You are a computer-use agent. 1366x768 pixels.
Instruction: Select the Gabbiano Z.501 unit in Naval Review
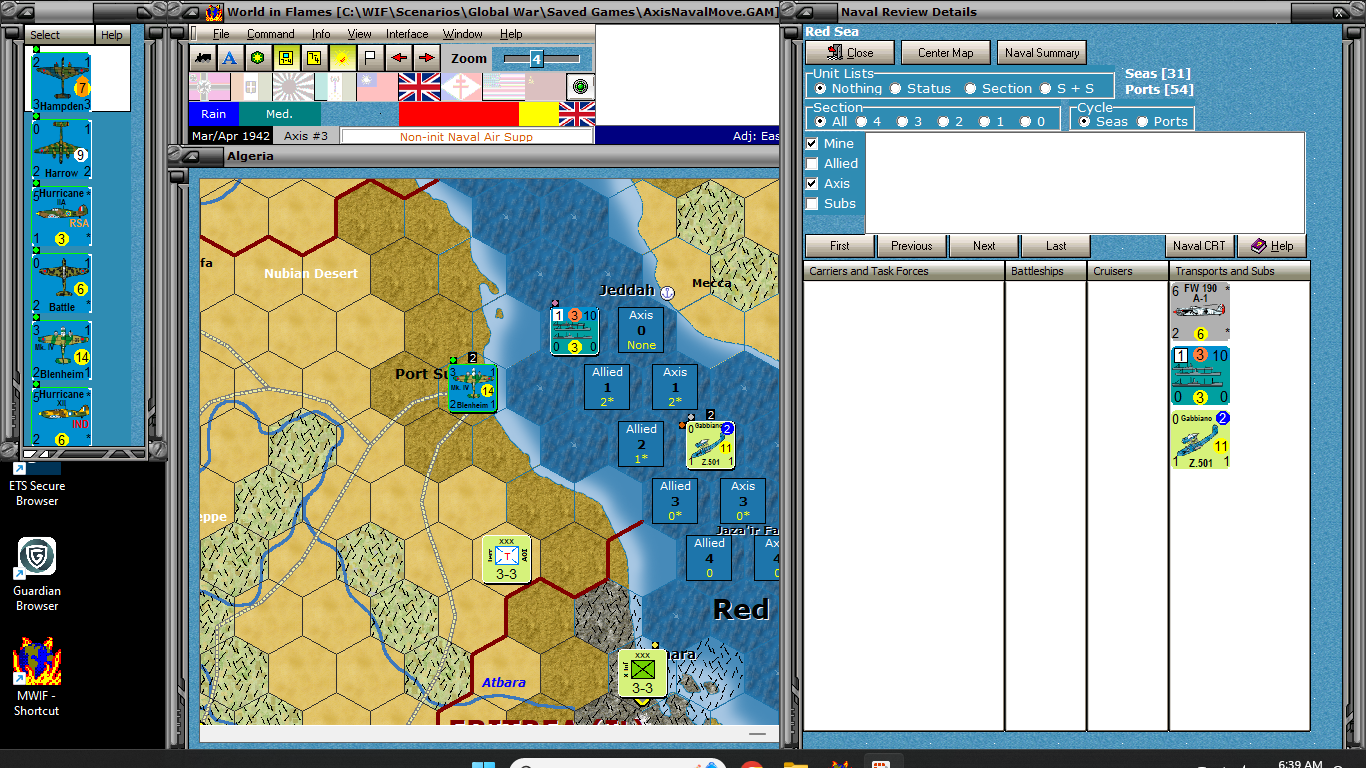point(1200,439)
